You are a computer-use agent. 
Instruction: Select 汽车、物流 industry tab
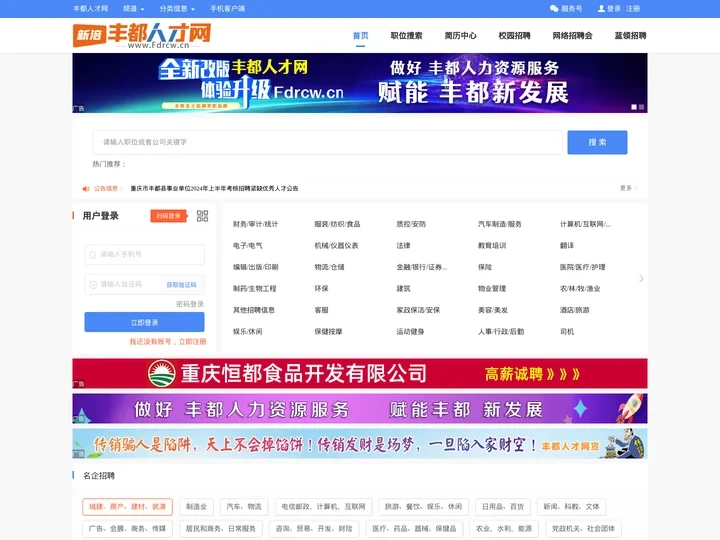pos(244,507)
